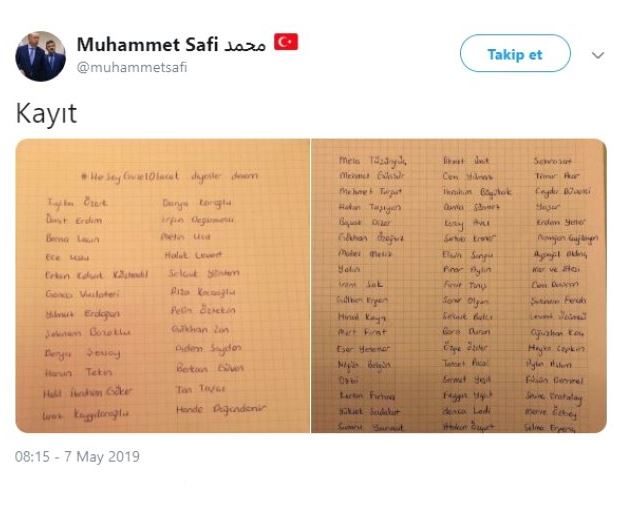Click the tweet text Kayıt
Screen dimensions: 640x508
[x=46, y=114]
